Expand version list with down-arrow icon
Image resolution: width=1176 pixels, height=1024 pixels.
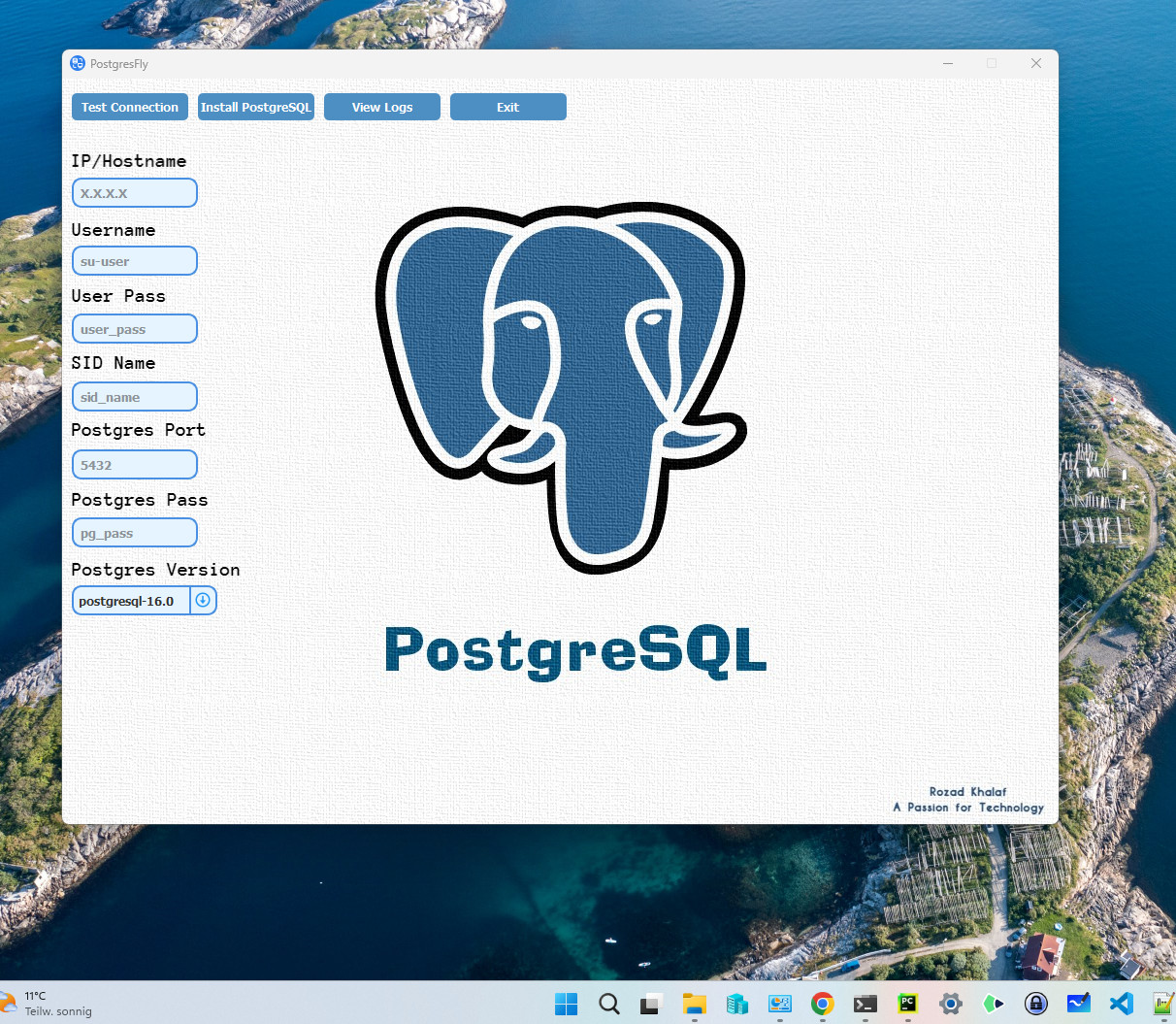pyautogui.click(x=203, y=601)
